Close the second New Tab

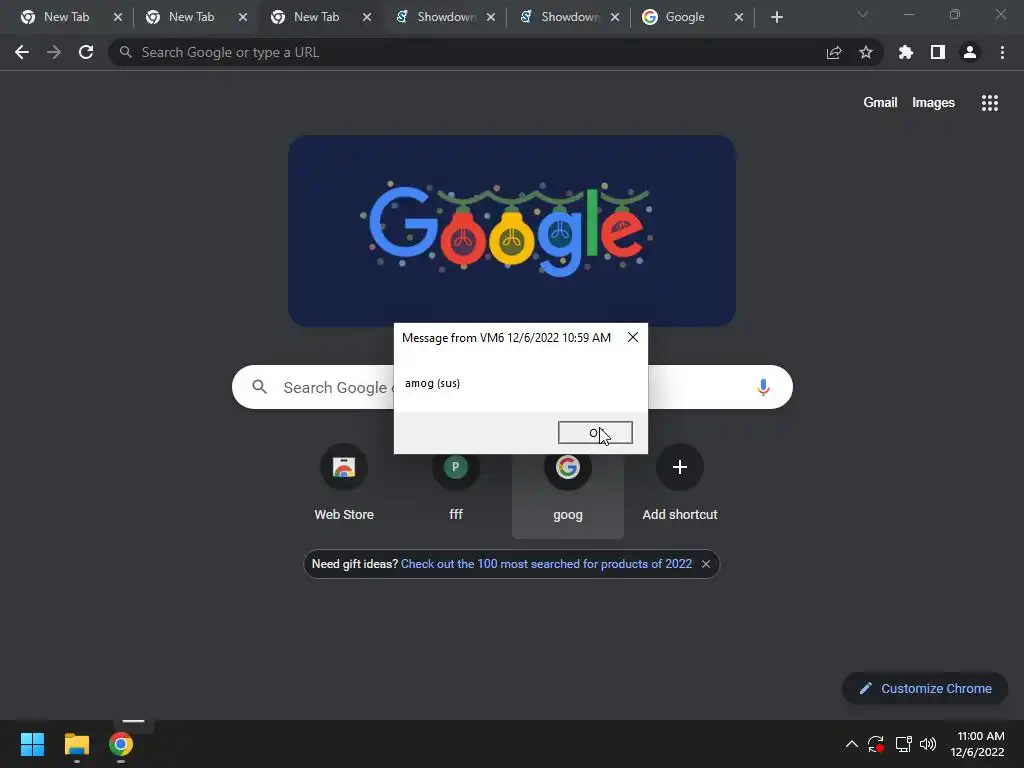click(x=243, y=17)
